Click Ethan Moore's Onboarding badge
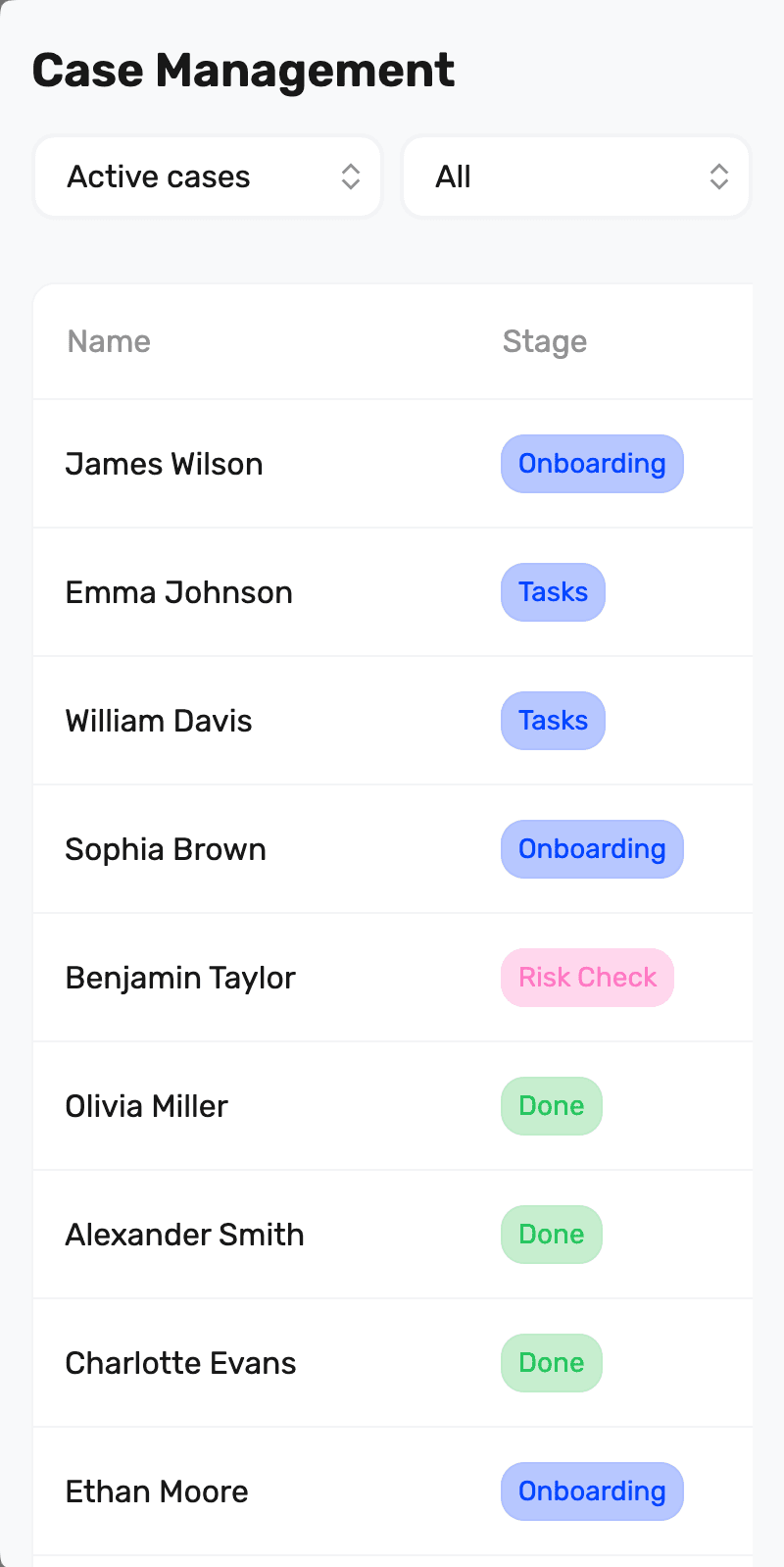This screenshot has width=784, height=1567. click(x=592, y=1491)
